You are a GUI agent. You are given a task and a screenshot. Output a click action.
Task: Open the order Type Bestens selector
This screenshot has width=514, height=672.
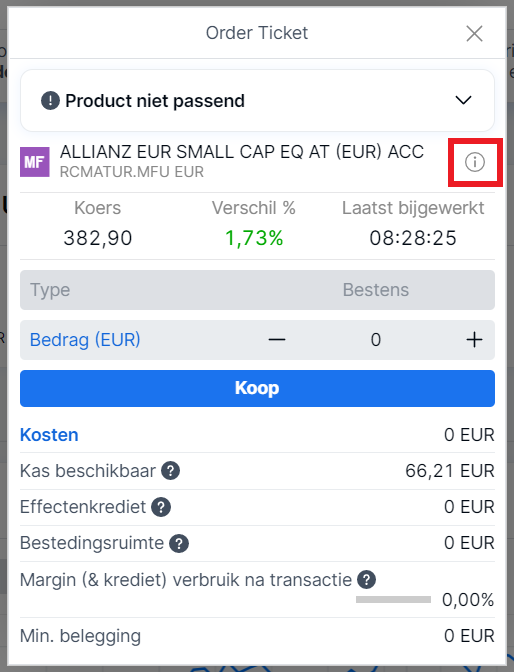point(257,290)
